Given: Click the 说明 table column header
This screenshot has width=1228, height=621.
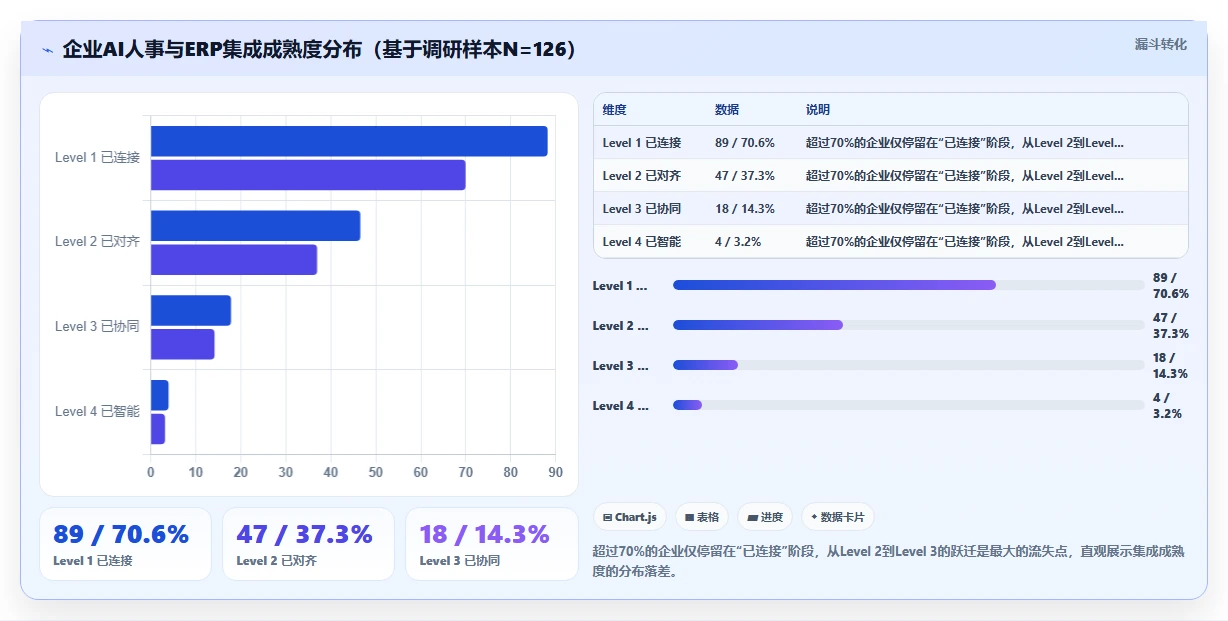Looking at the screenshot, I should (x=818, y=109).
